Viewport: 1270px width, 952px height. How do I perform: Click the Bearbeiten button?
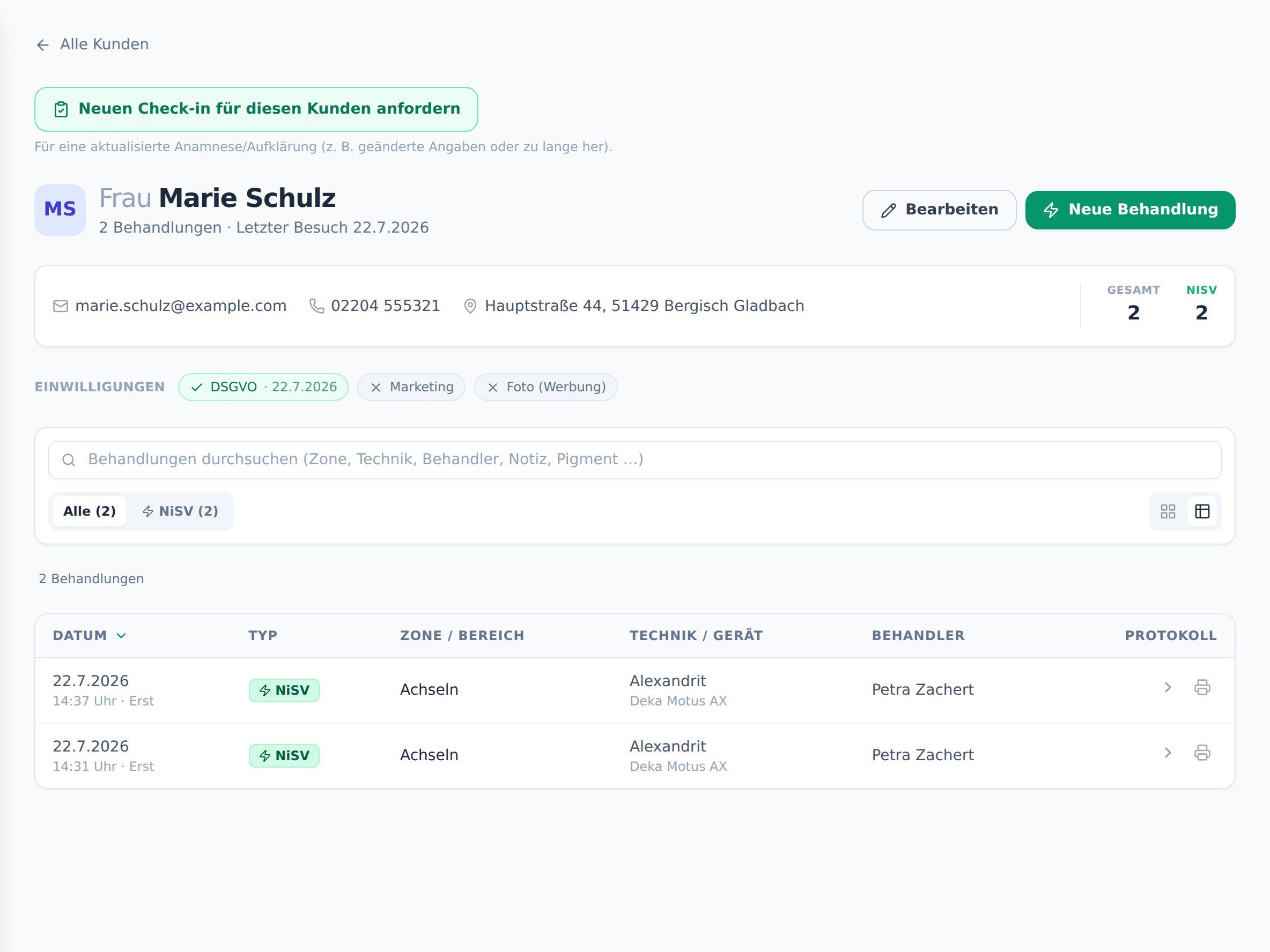coord(939,210)
